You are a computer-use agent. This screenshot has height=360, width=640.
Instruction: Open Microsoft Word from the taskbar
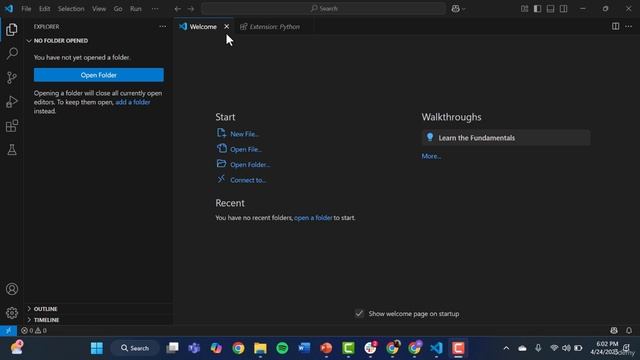click(304, 348)
